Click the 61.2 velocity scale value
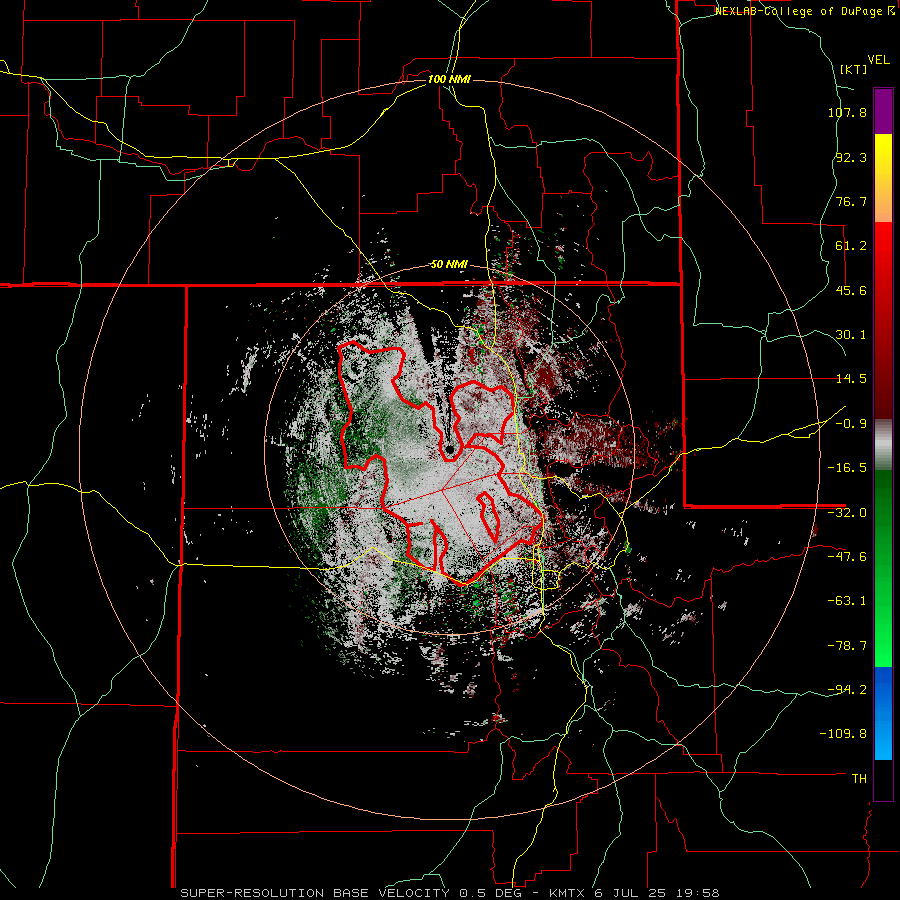Image resolution: width=900 pixels, height=900 pixels. 851,246
